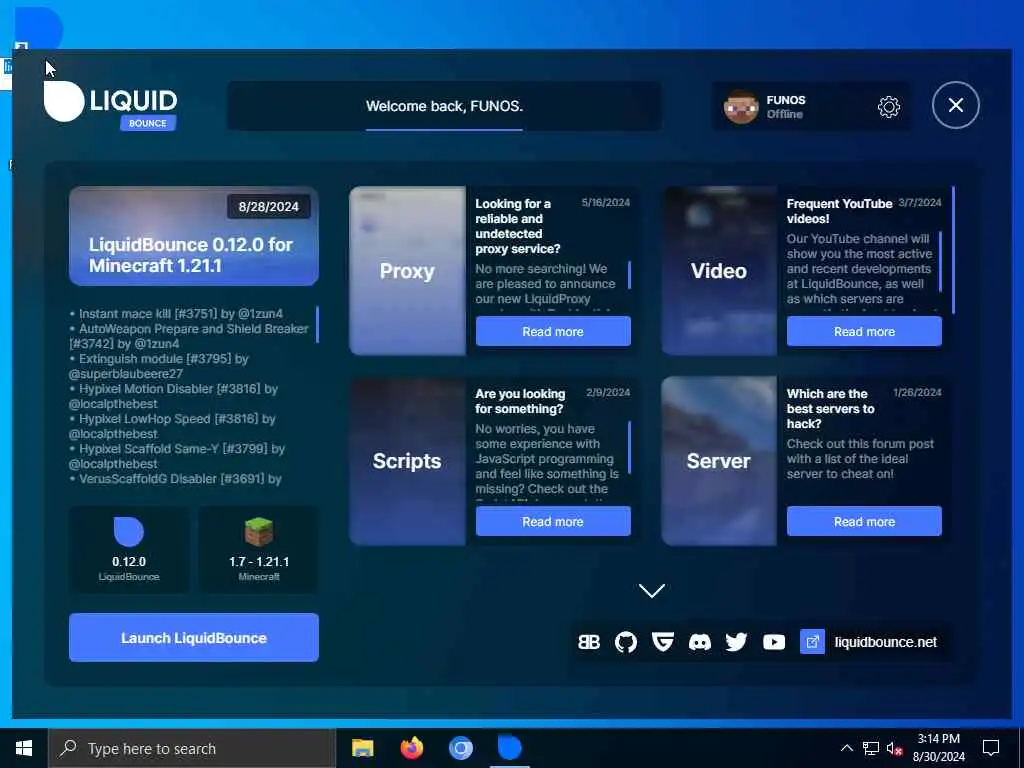This screenshot has width=1024, height=768.
Task: Click the 'Hypixel Scaffold Same-Y [#3799]' entry
Action: coord(177,456)
